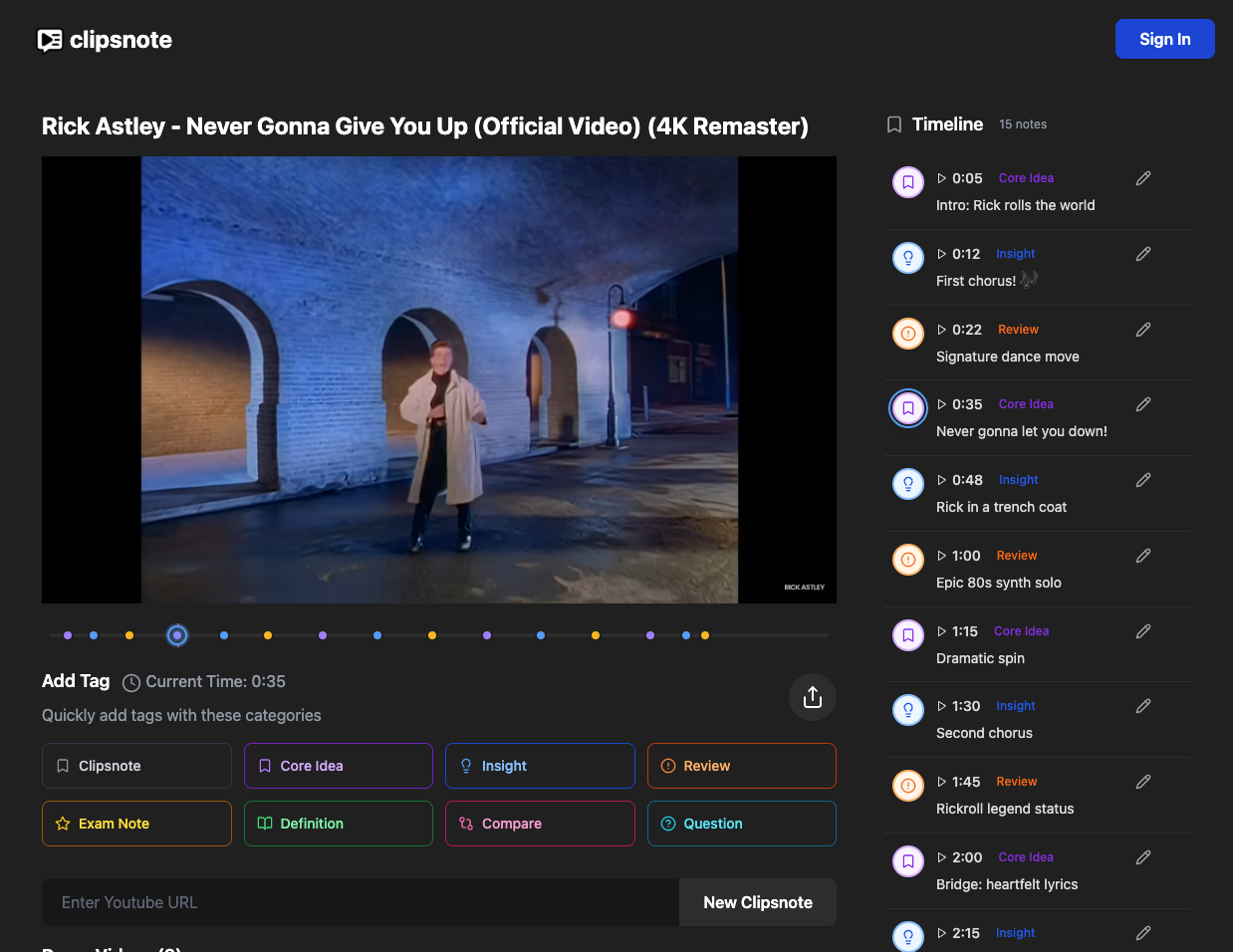Jump to 2:15 timestamp
1233x952 pixels.
(x=958, y=933)
